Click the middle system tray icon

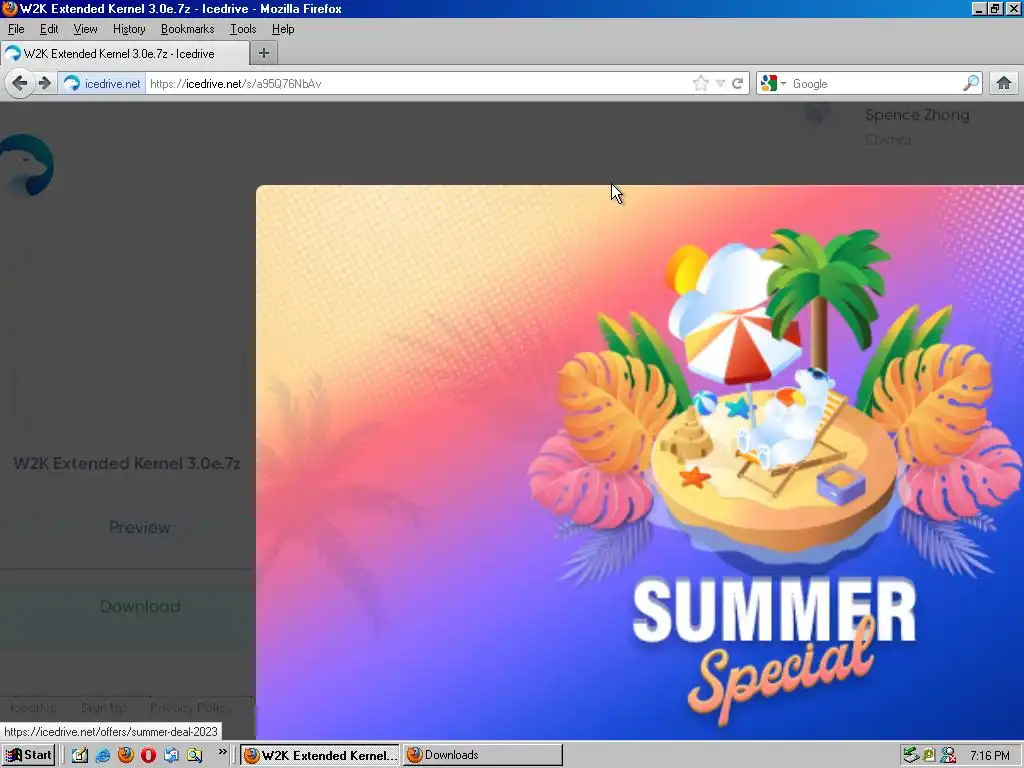click(929, 756)
